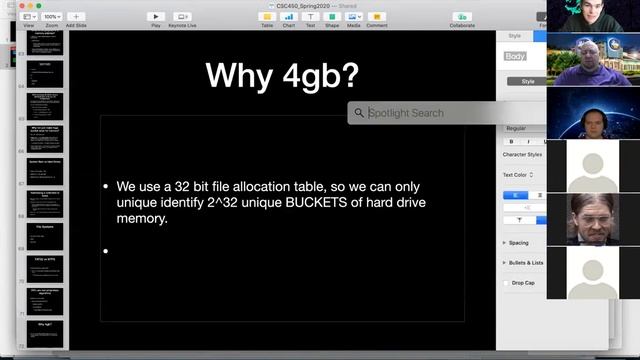
Task: Select slide 64 thumbnail
Action: tap(45, 74)
